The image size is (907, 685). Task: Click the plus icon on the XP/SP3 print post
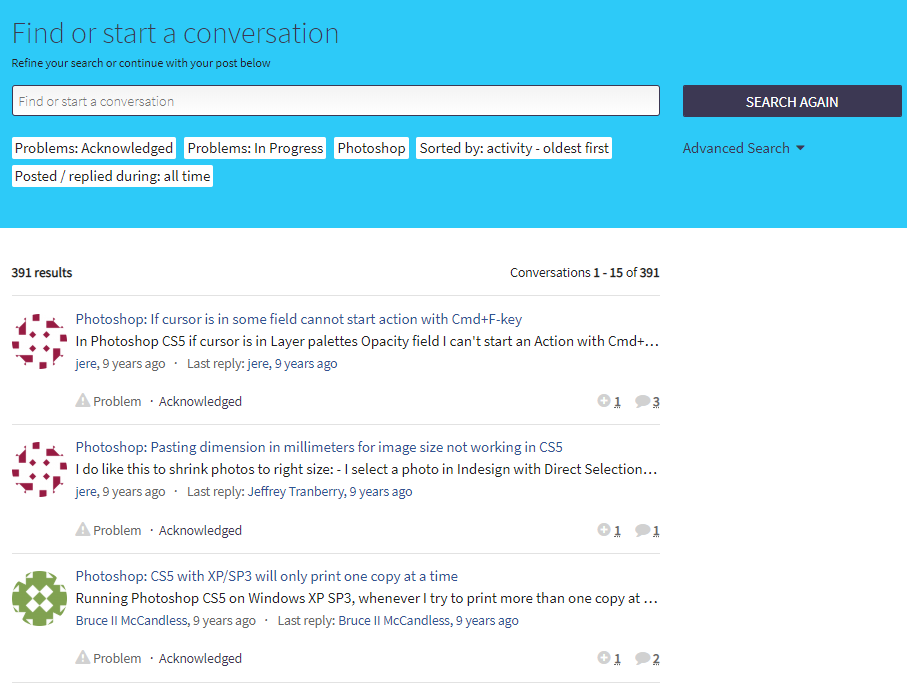(x=604, y=658)
